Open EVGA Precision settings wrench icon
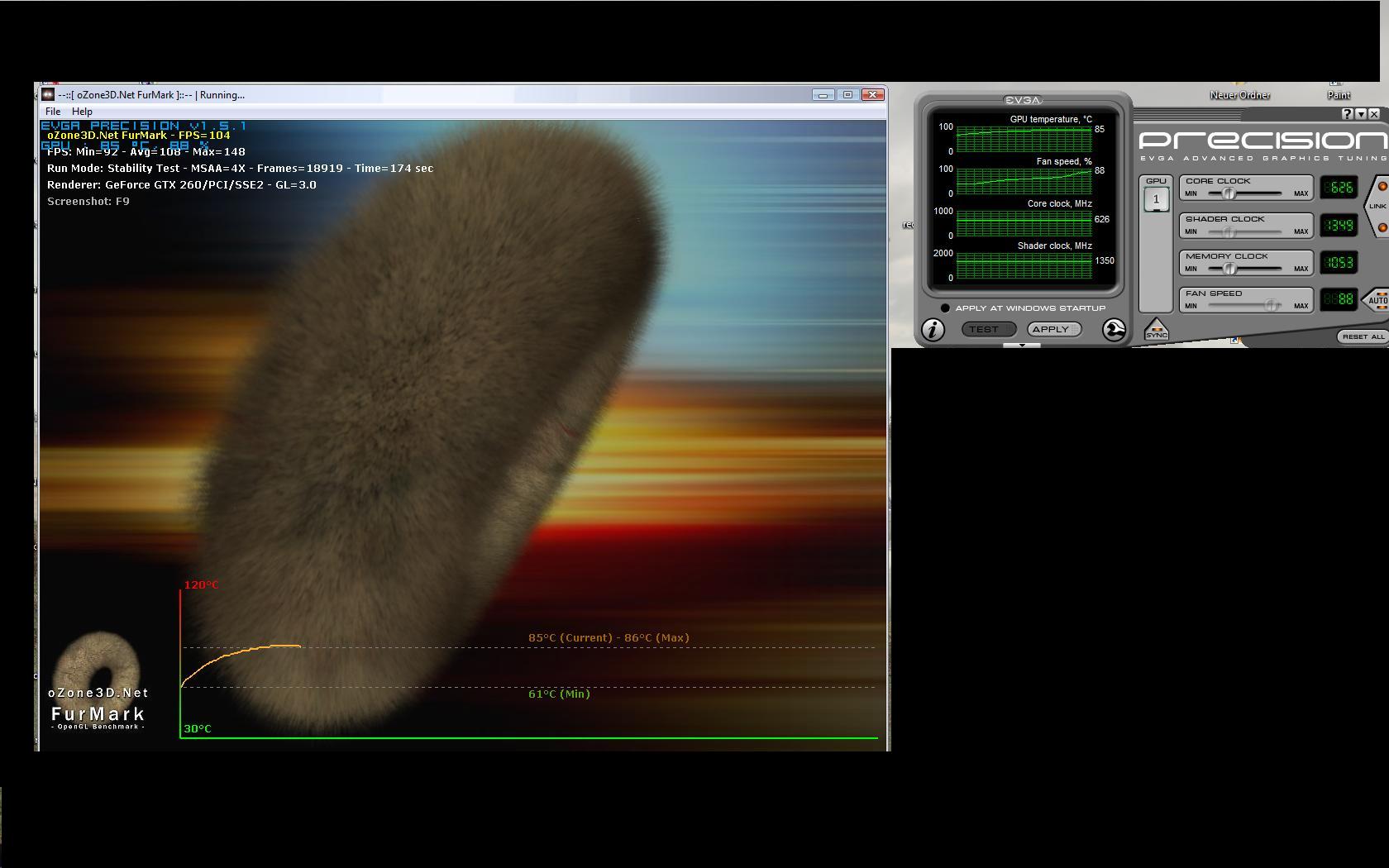This screenshot has width=1389, height=868. pyautogui.click(x=1115, y=330)
